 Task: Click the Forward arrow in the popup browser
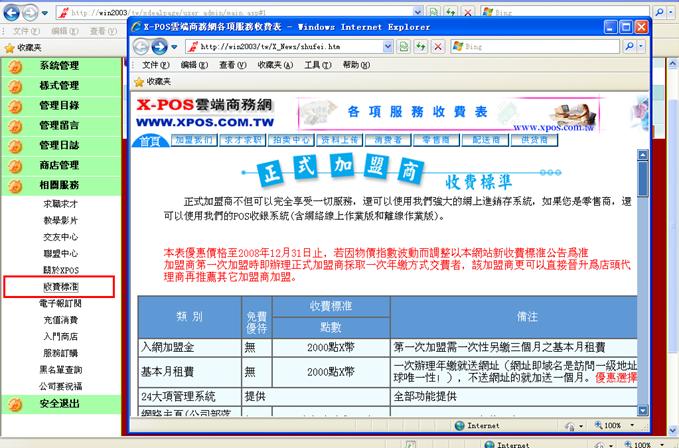click(x=161, y=46)
